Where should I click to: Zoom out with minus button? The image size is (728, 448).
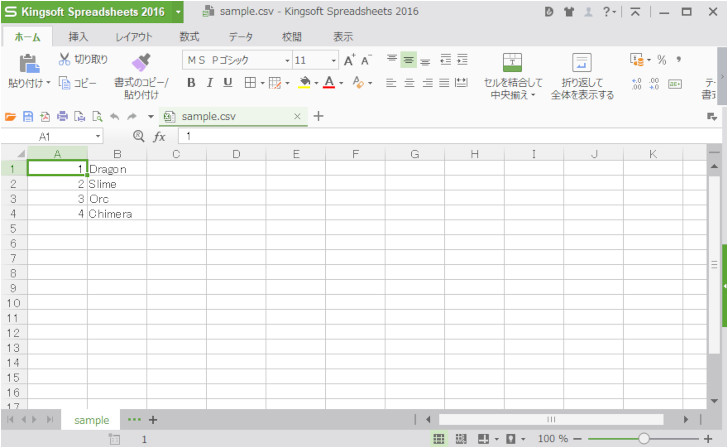(577, 438)
